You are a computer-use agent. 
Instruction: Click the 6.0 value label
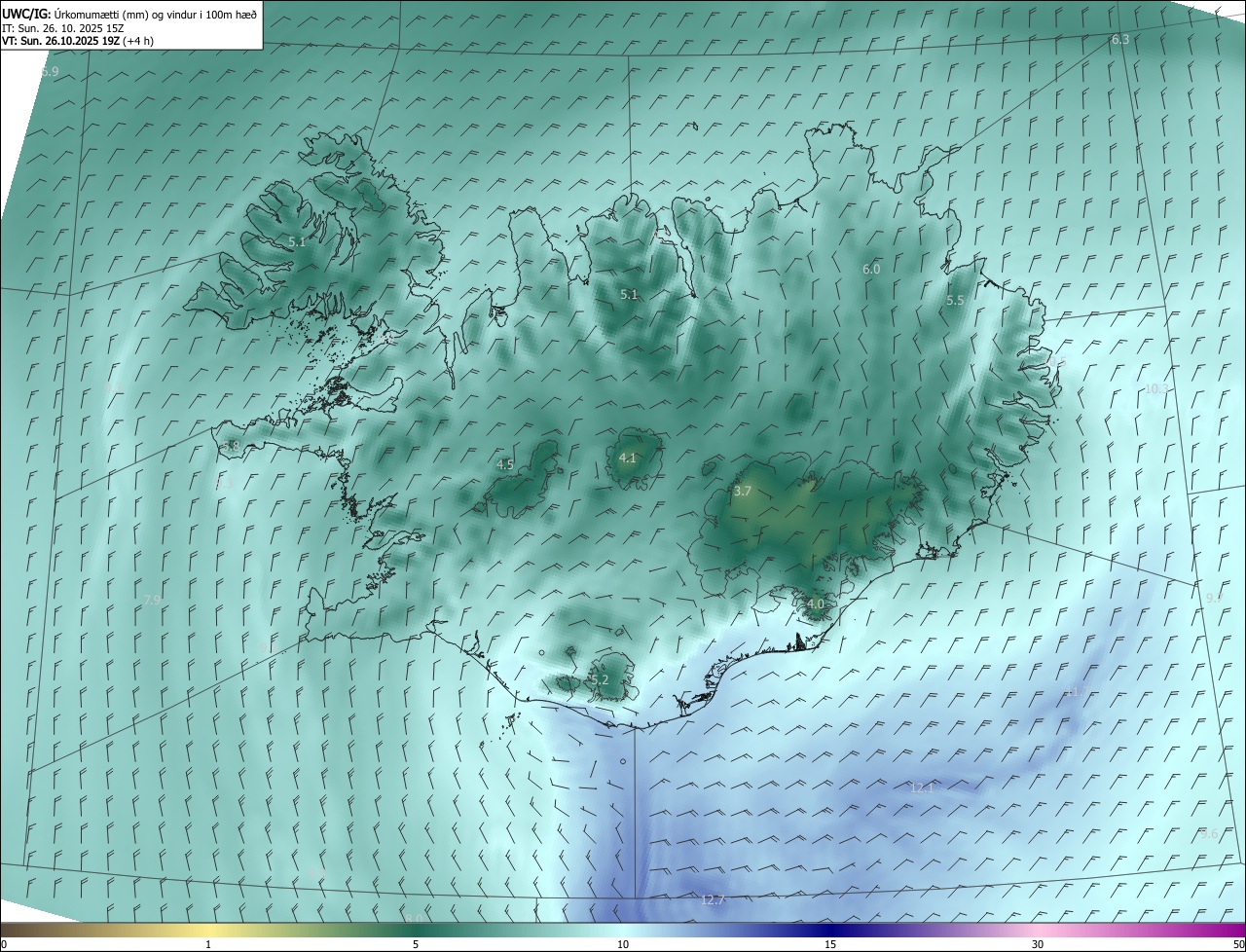tap(871, 269)
